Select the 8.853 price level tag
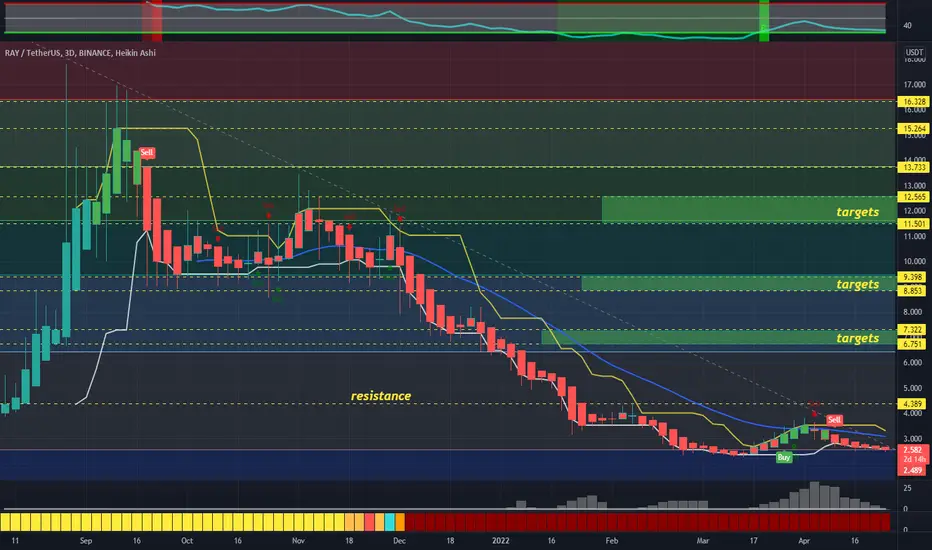The height and width of the screenshot is (550, 932). [x=914, y=291]
